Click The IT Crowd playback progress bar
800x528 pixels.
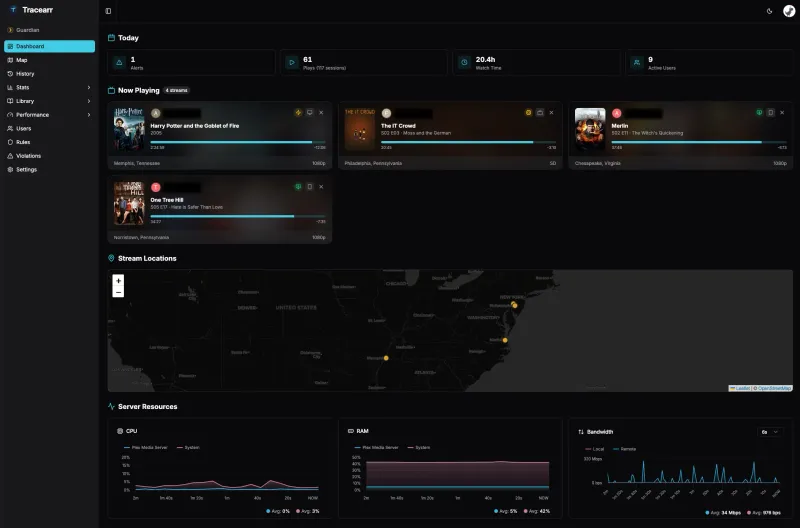click(x=468, y=142)
